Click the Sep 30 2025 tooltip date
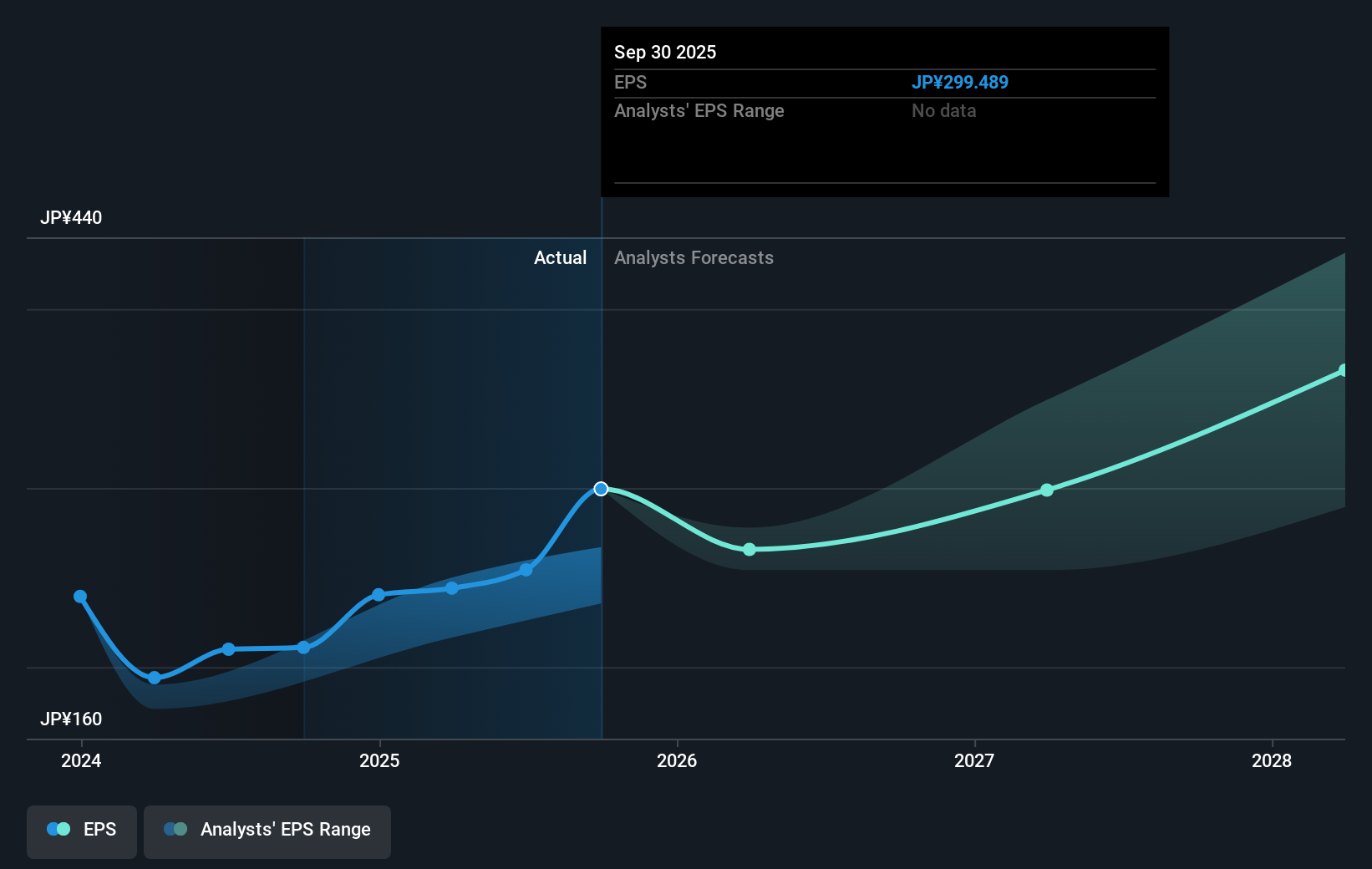The height and width of the screenshot is (869, 1372). tap(665, 53)
